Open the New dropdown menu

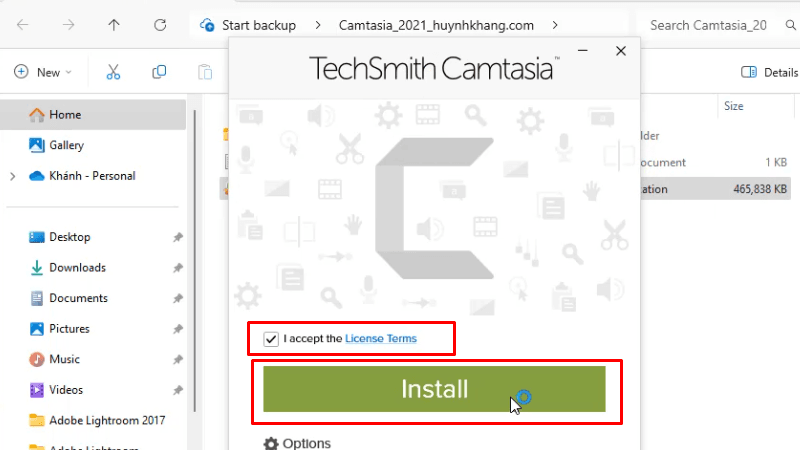pyautogui.click(x=43, y=72)
